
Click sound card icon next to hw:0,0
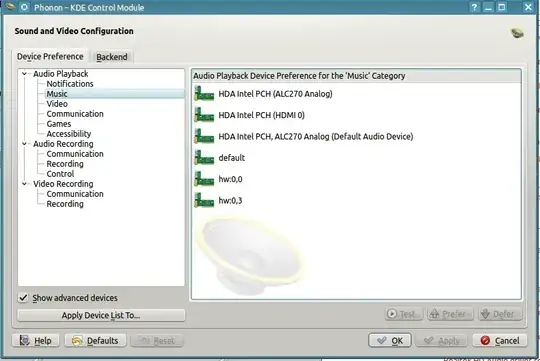[x=204, y=179]
